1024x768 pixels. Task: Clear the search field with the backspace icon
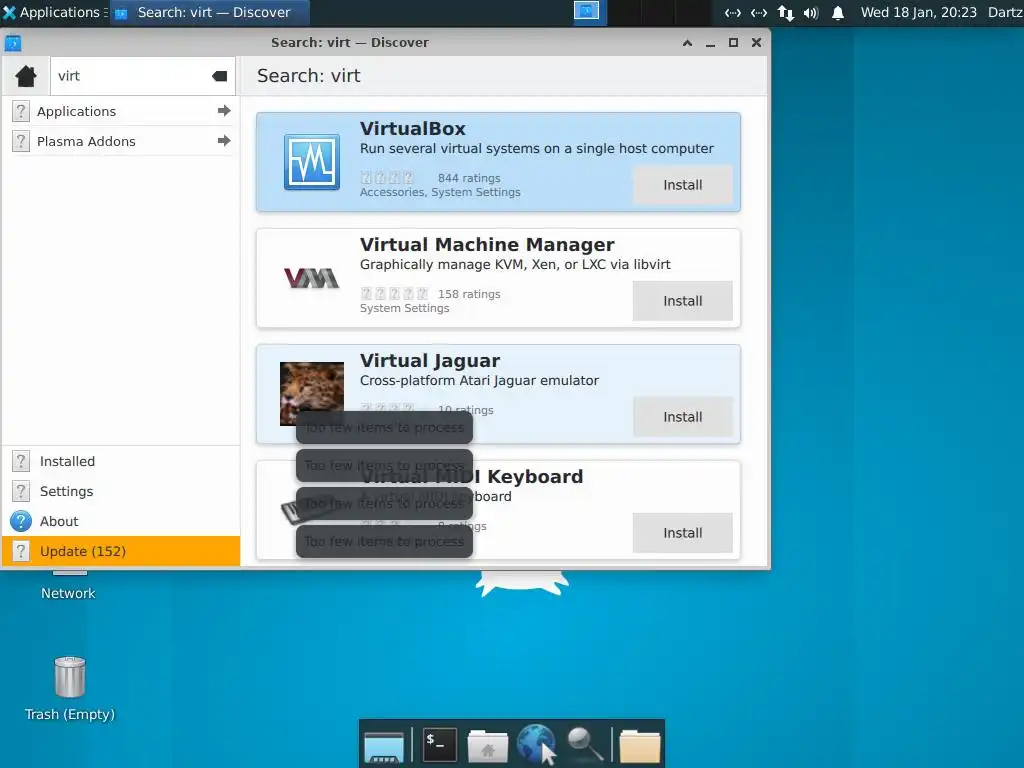tap(219, 76)
